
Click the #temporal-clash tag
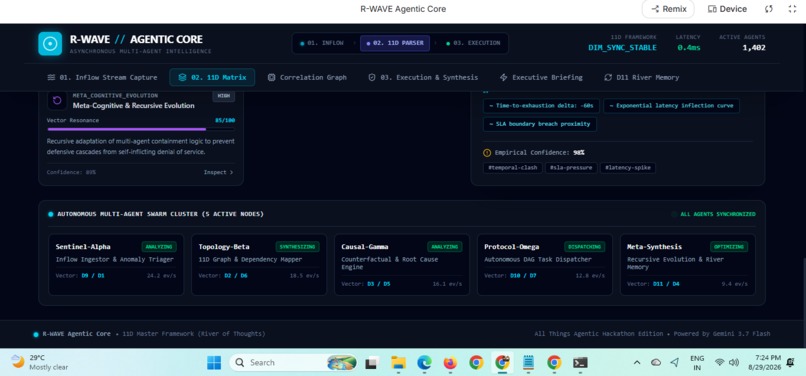tap(512, 168)
